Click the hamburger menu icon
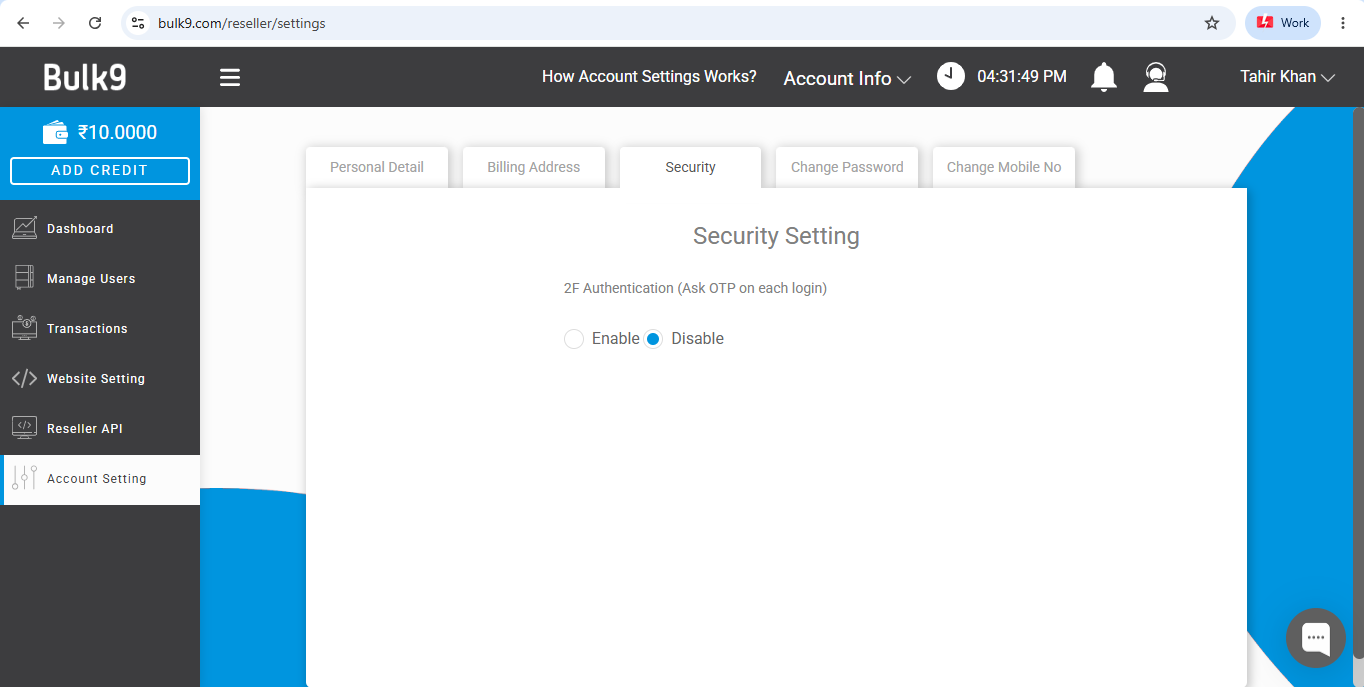The height and width of the screenshot is (687, 1364). (x=230, y=77)
